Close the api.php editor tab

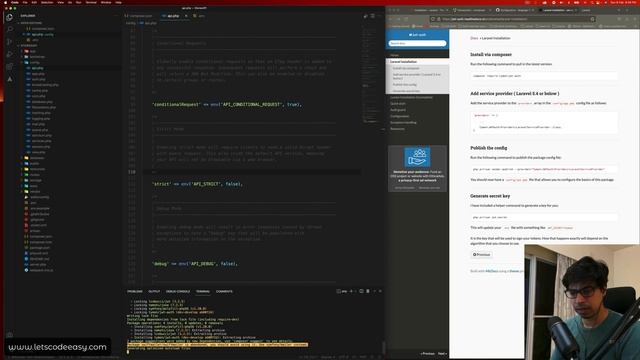[x=186, y=16]
